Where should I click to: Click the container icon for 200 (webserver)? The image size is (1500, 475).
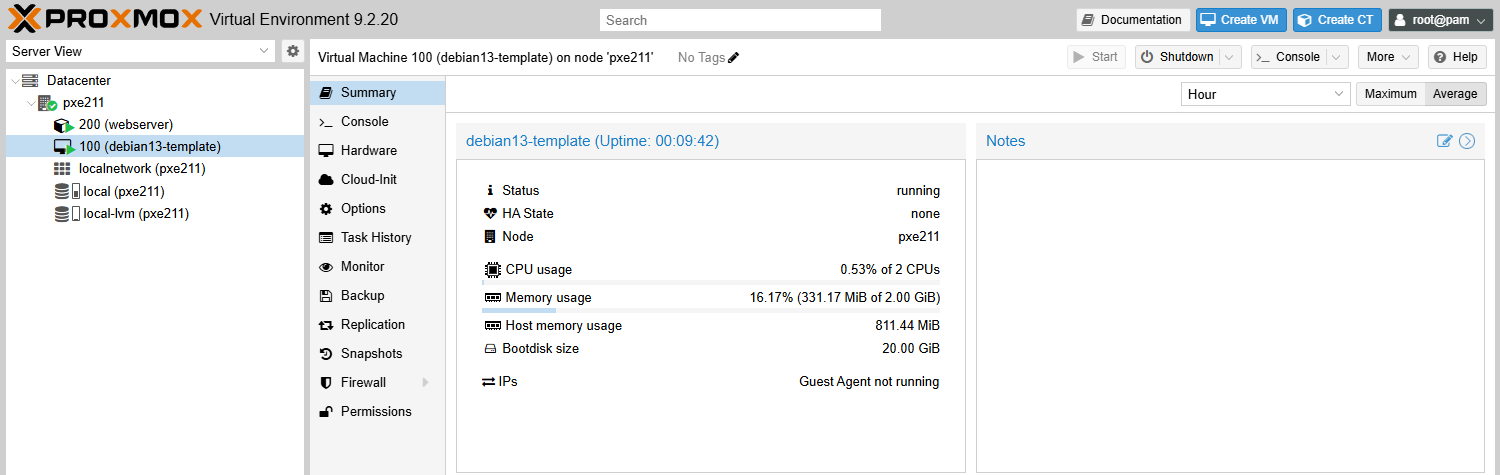click(64, 125)
